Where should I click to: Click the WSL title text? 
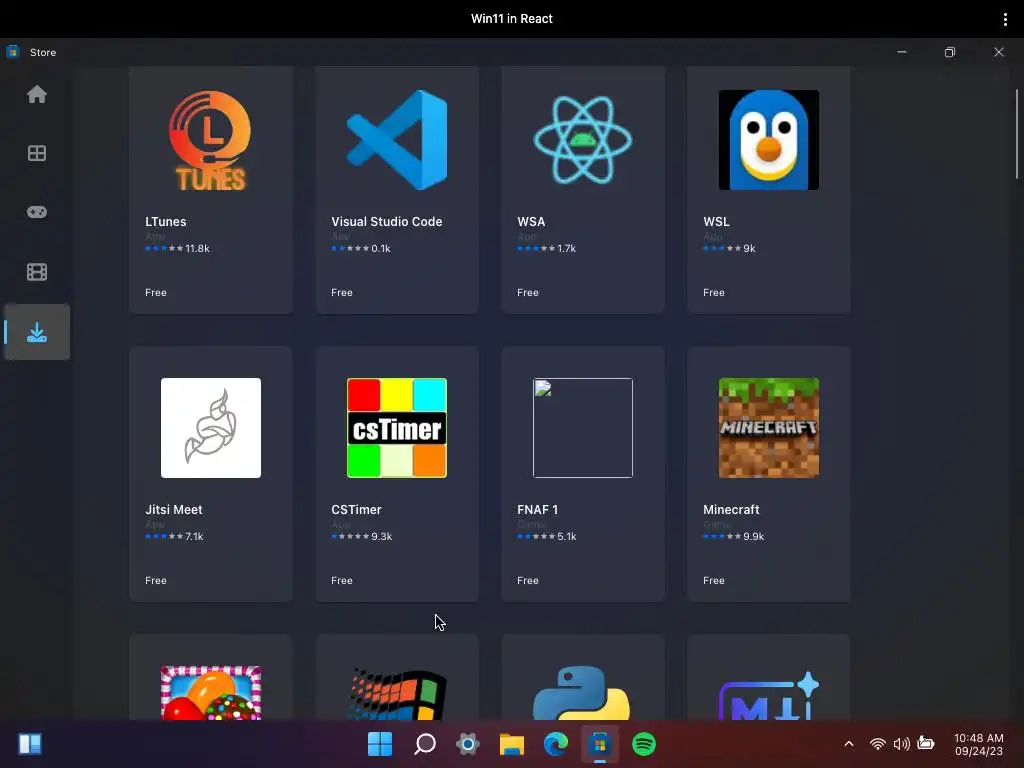pos(716,221)
